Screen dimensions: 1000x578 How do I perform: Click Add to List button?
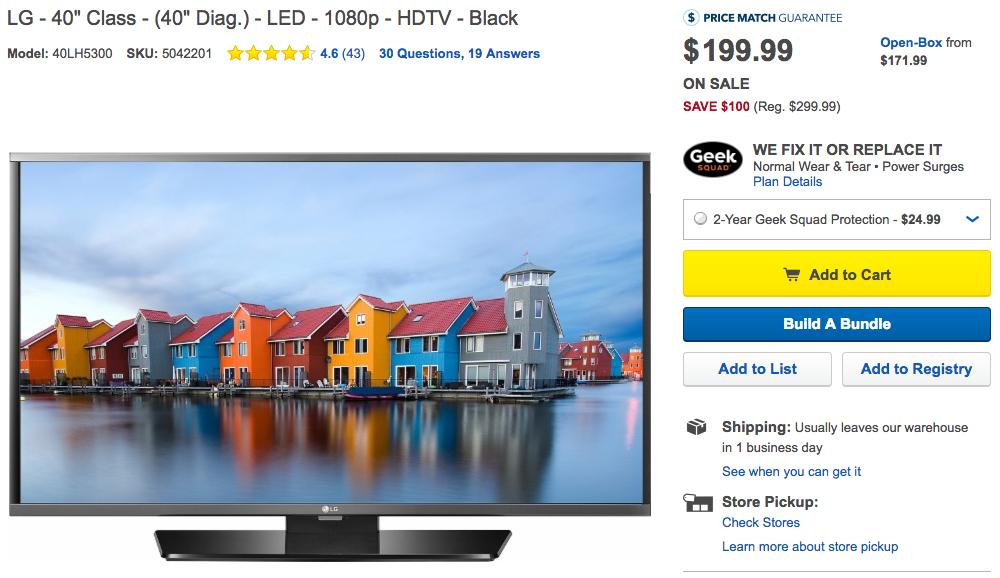757,369
